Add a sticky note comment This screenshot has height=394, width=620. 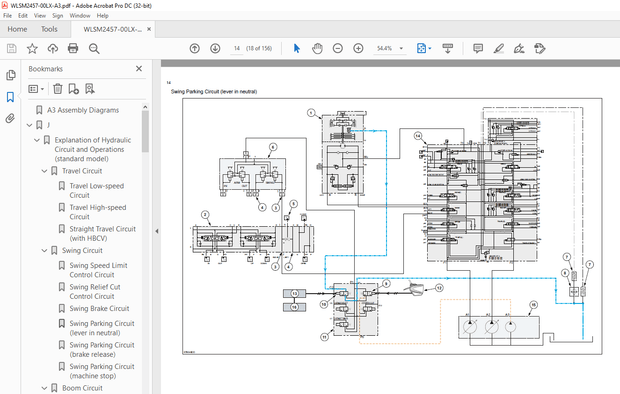coord(478,48)
